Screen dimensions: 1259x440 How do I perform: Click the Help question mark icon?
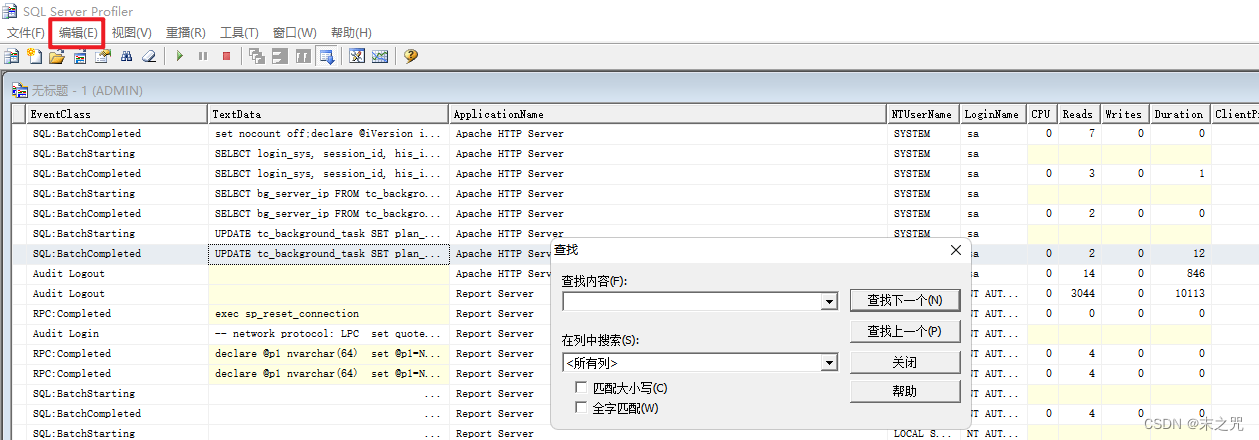click(410, 56)
